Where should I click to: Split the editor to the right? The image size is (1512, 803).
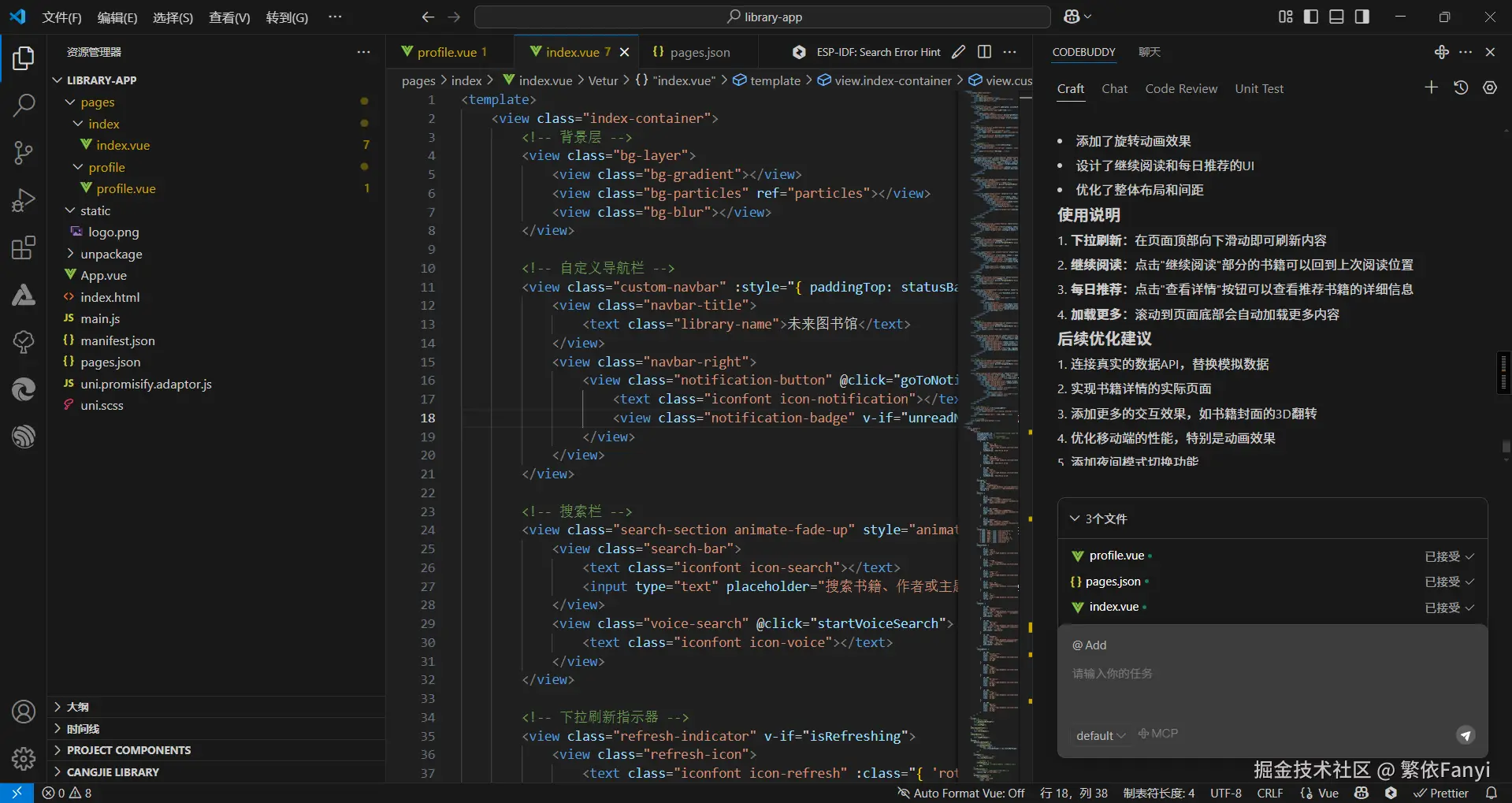pos(984,52)
